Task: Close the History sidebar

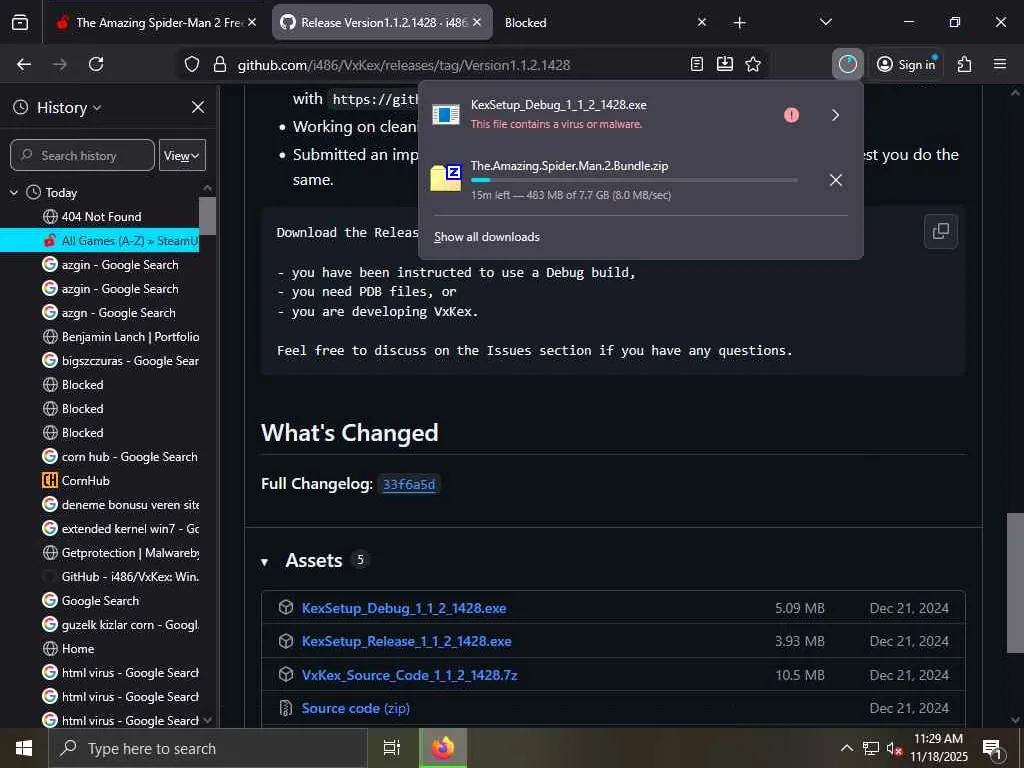Action: (198, 107)
